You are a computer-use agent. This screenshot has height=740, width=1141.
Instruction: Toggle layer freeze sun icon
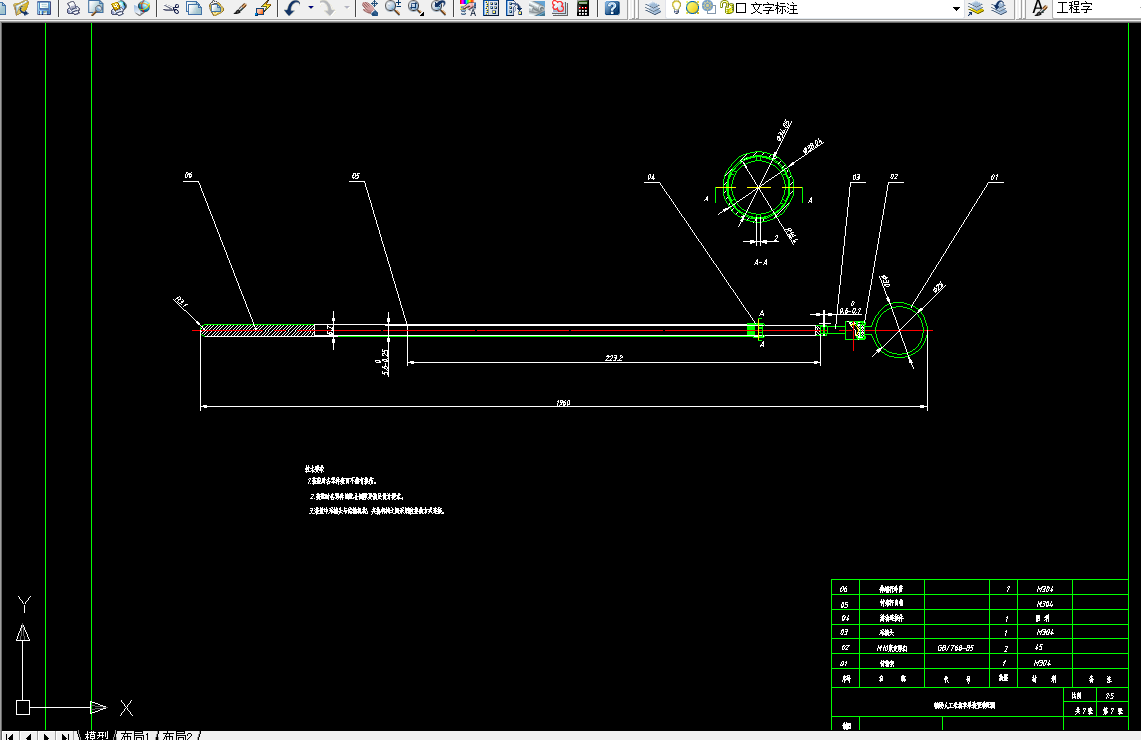click(x=692, y=7)
